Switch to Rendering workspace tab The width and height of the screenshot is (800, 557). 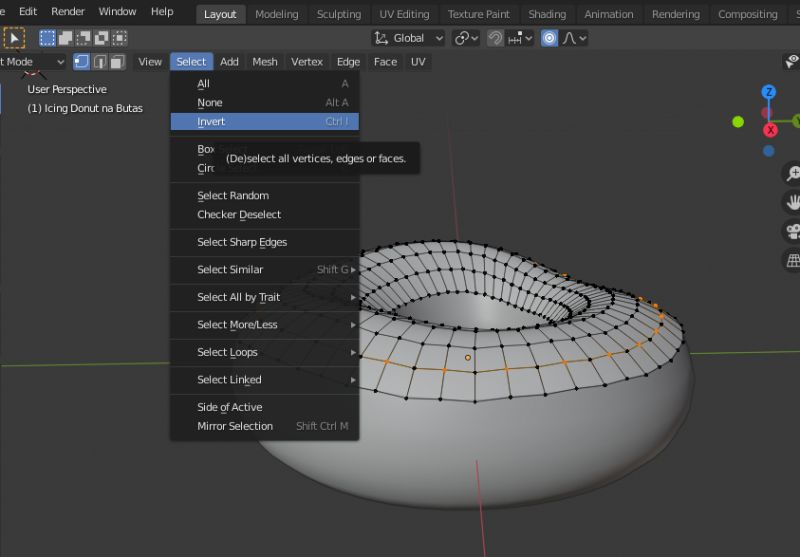[x=676, y=14]
